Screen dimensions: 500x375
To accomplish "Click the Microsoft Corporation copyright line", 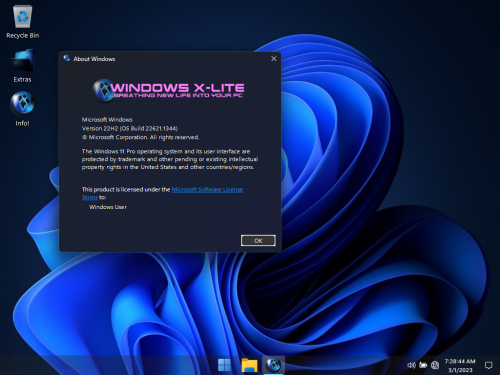I will tap(140, 137).
